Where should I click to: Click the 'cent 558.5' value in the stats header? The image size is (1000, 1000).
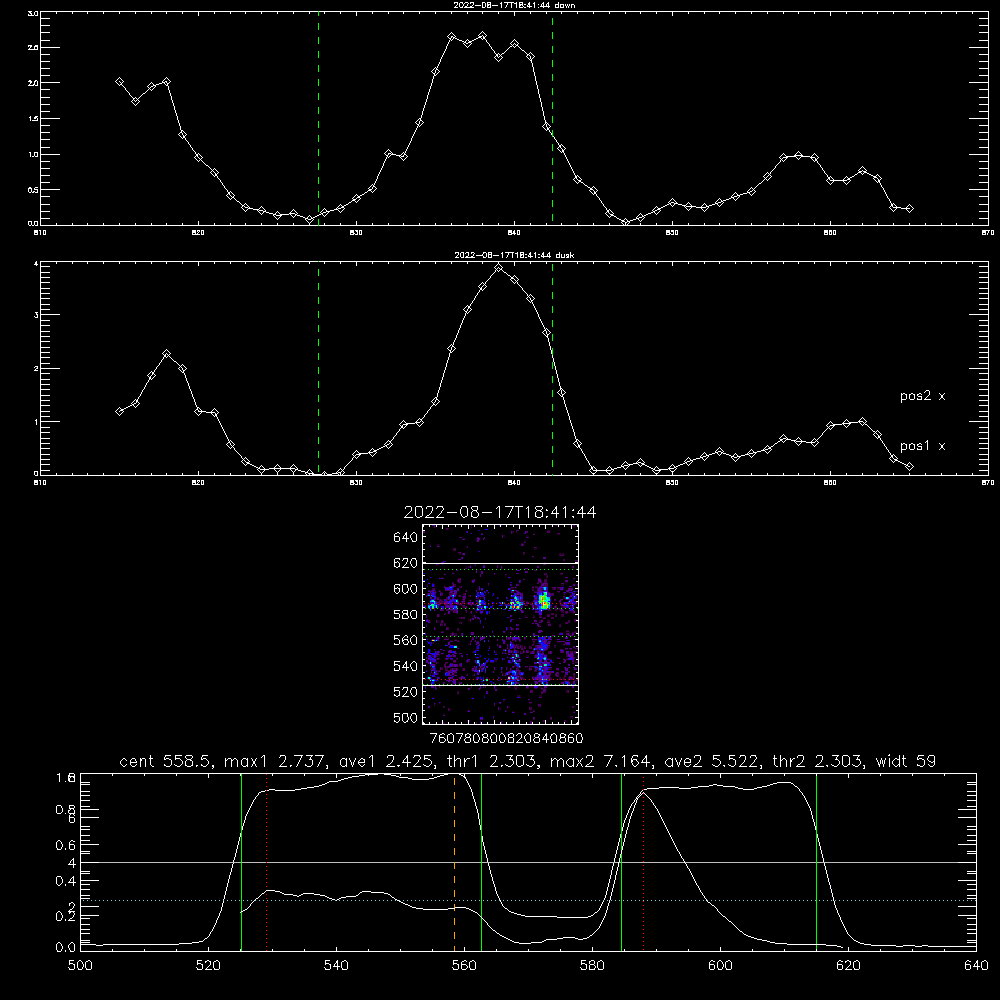(166, 761)
